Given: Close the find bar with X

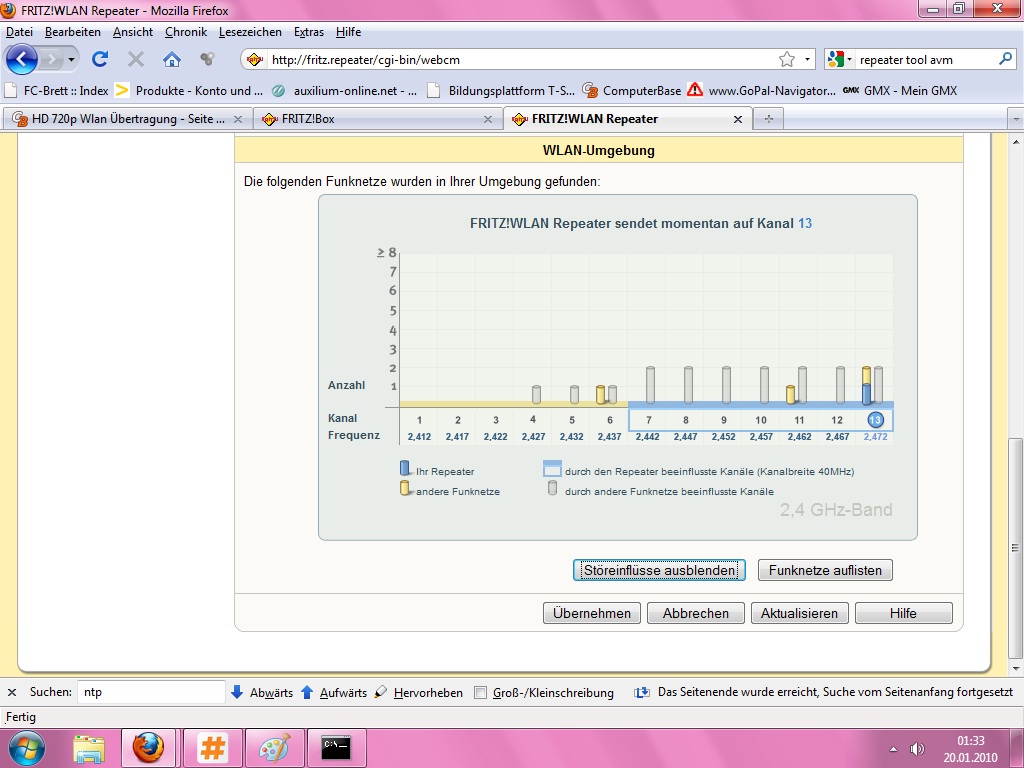Looking at the screenshot, I should (12, 692).
